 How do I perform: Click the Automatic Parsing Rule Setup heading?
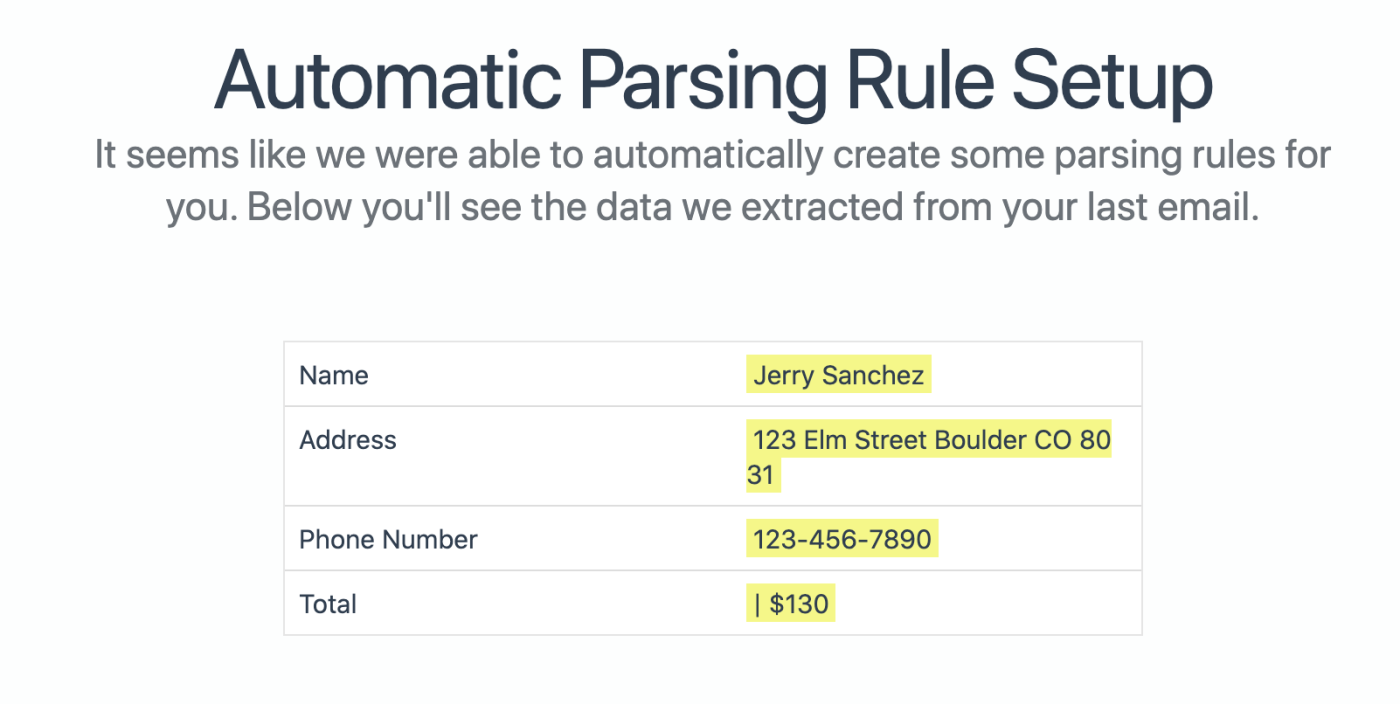(x=713, y=80)
